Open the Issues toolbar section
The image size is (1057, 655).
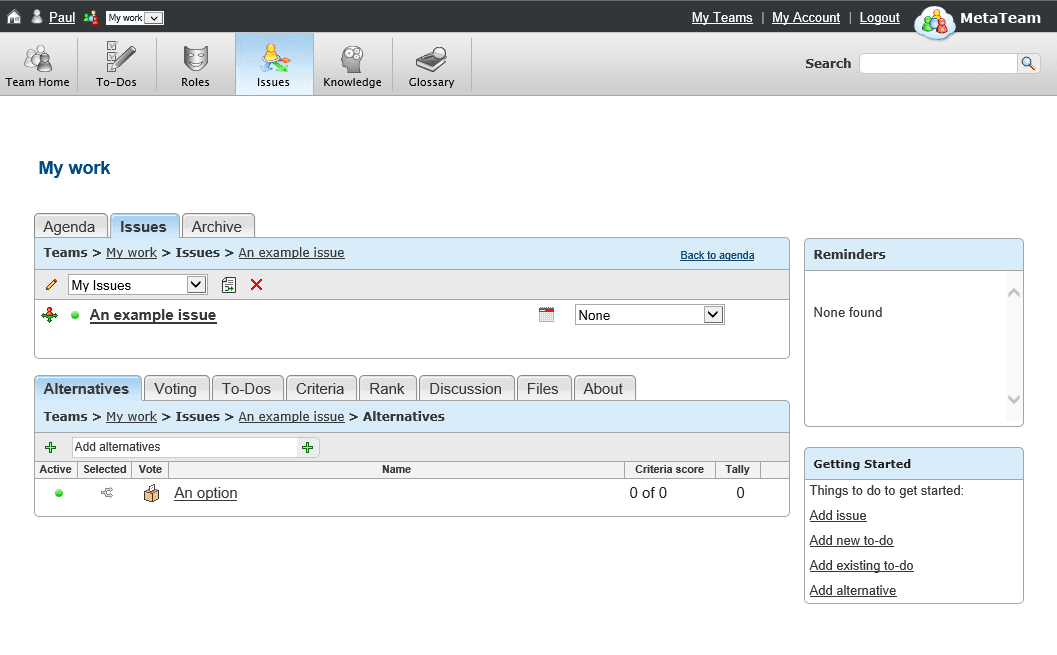pos(273,65)
